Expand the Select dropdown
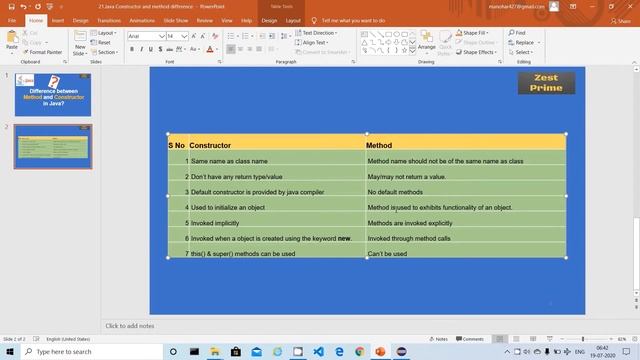The width and height of the screenshot is (640, 360). [x=521, y=52]
